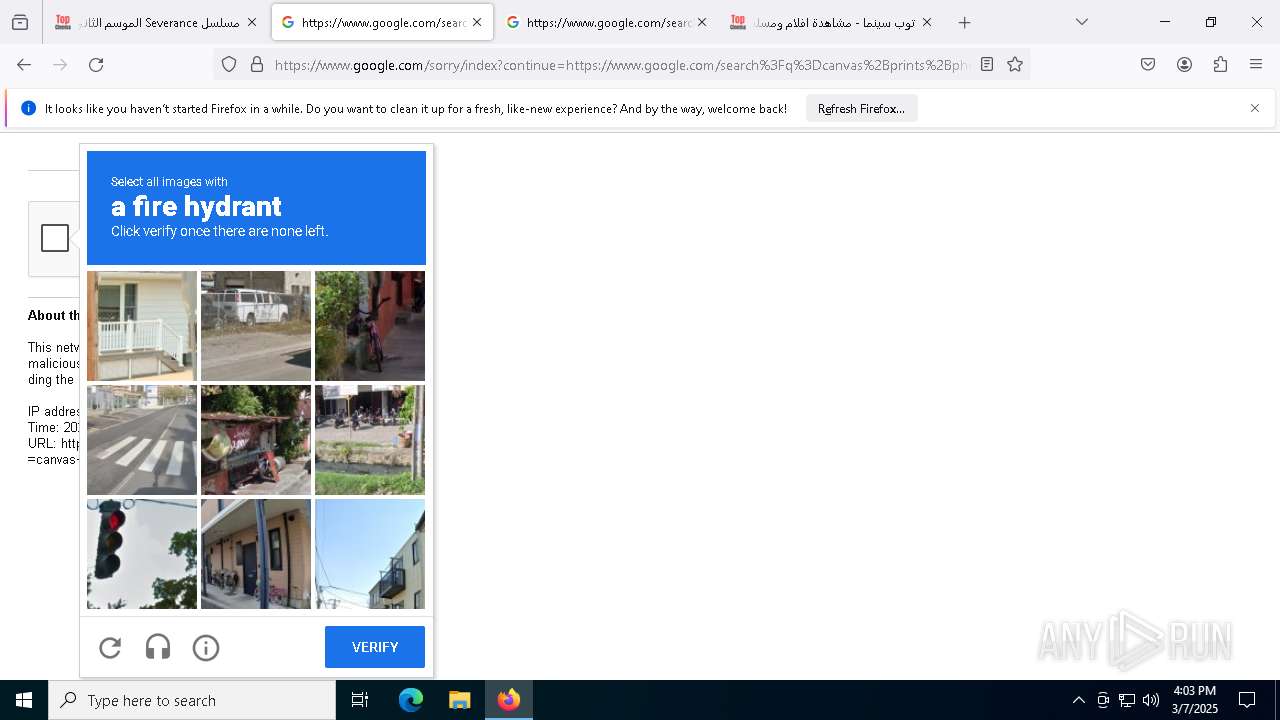Select the white van image tile
1280x720 pixels.
256,326
